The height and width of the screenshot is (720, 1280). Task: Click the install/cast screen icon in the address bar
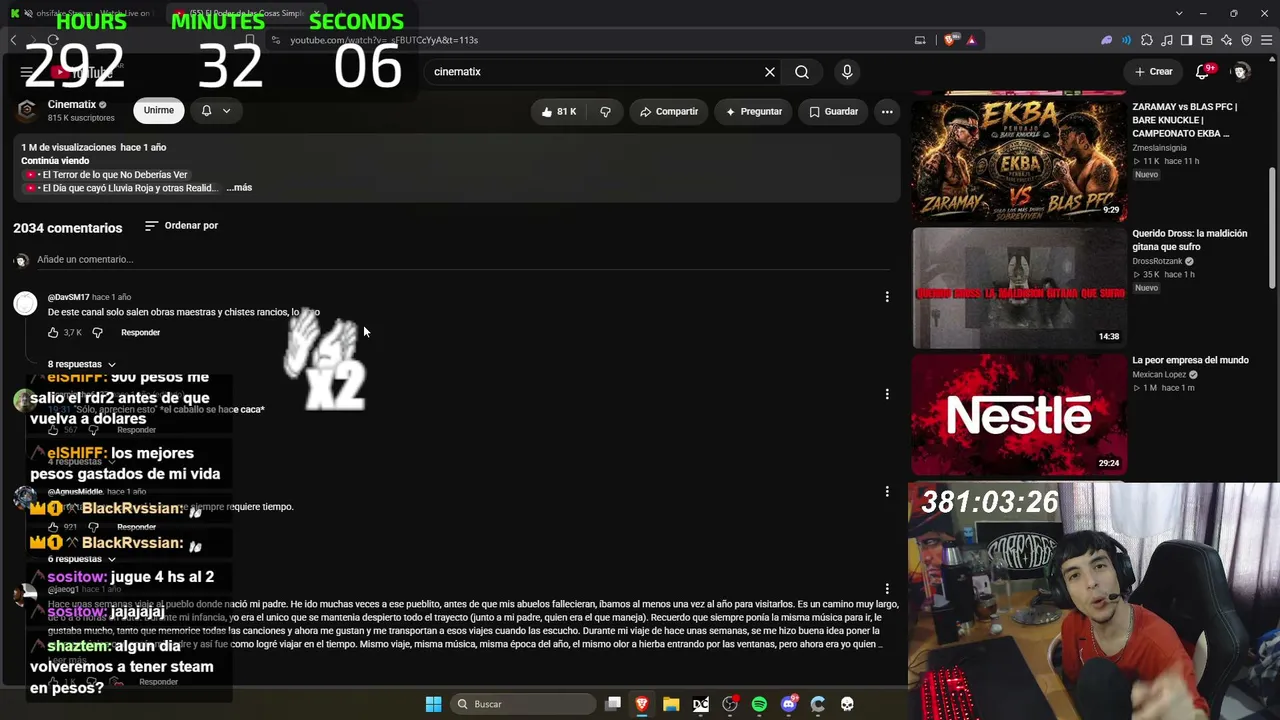(x=920, y=40)
